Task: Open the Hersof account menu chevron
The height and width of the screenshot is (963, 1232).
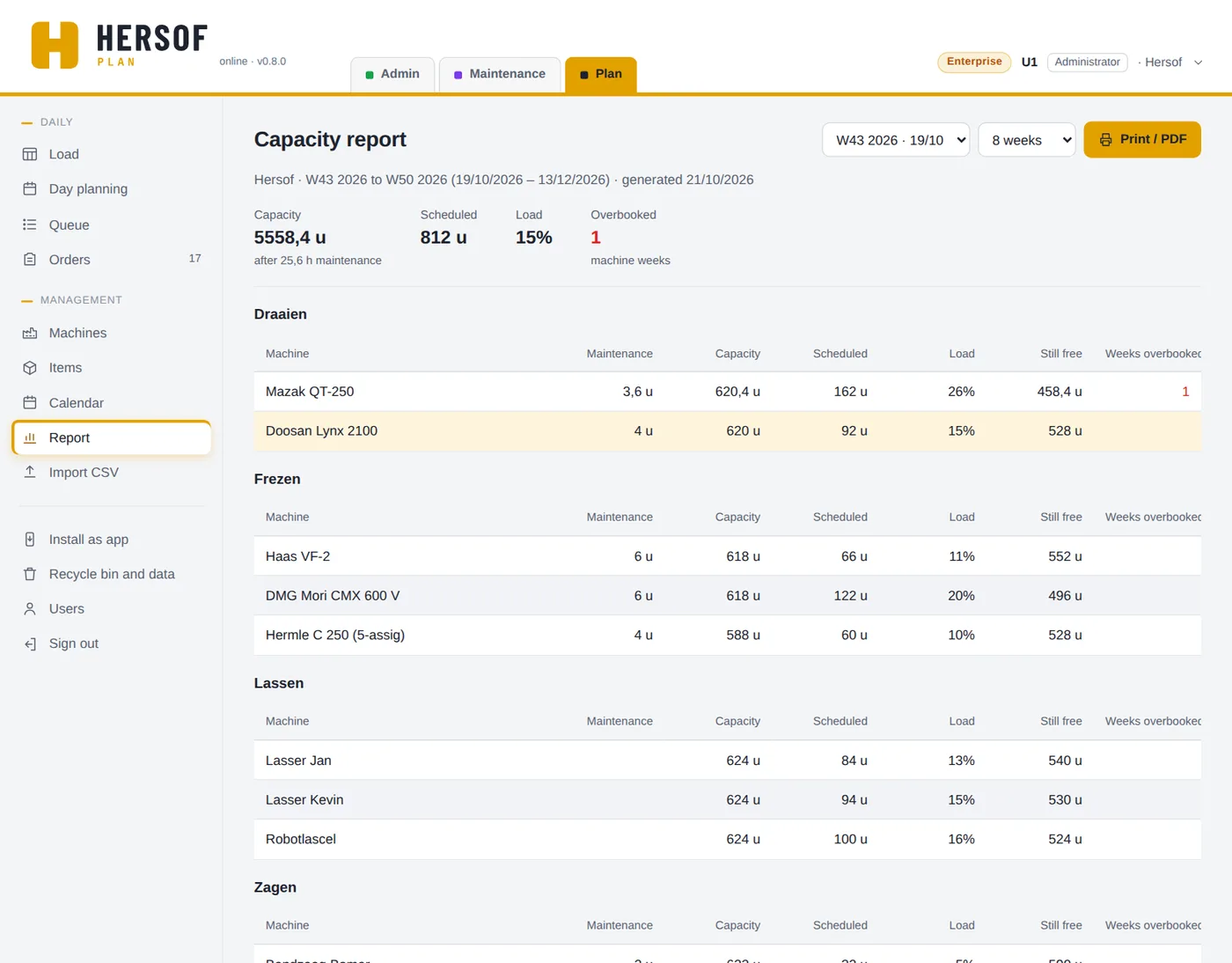Action: [1198, 62]
